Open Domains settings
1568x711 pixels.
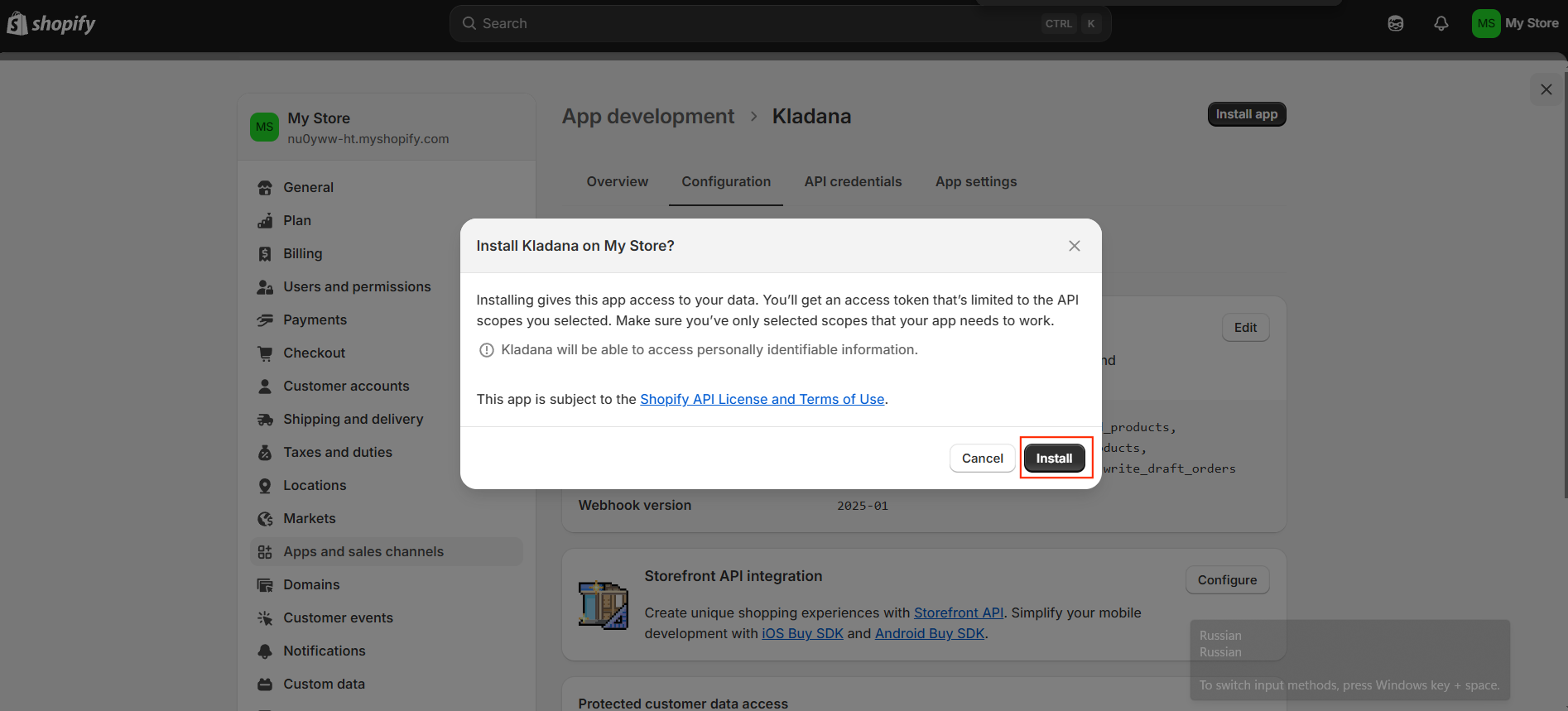click(x=386, y=585)
